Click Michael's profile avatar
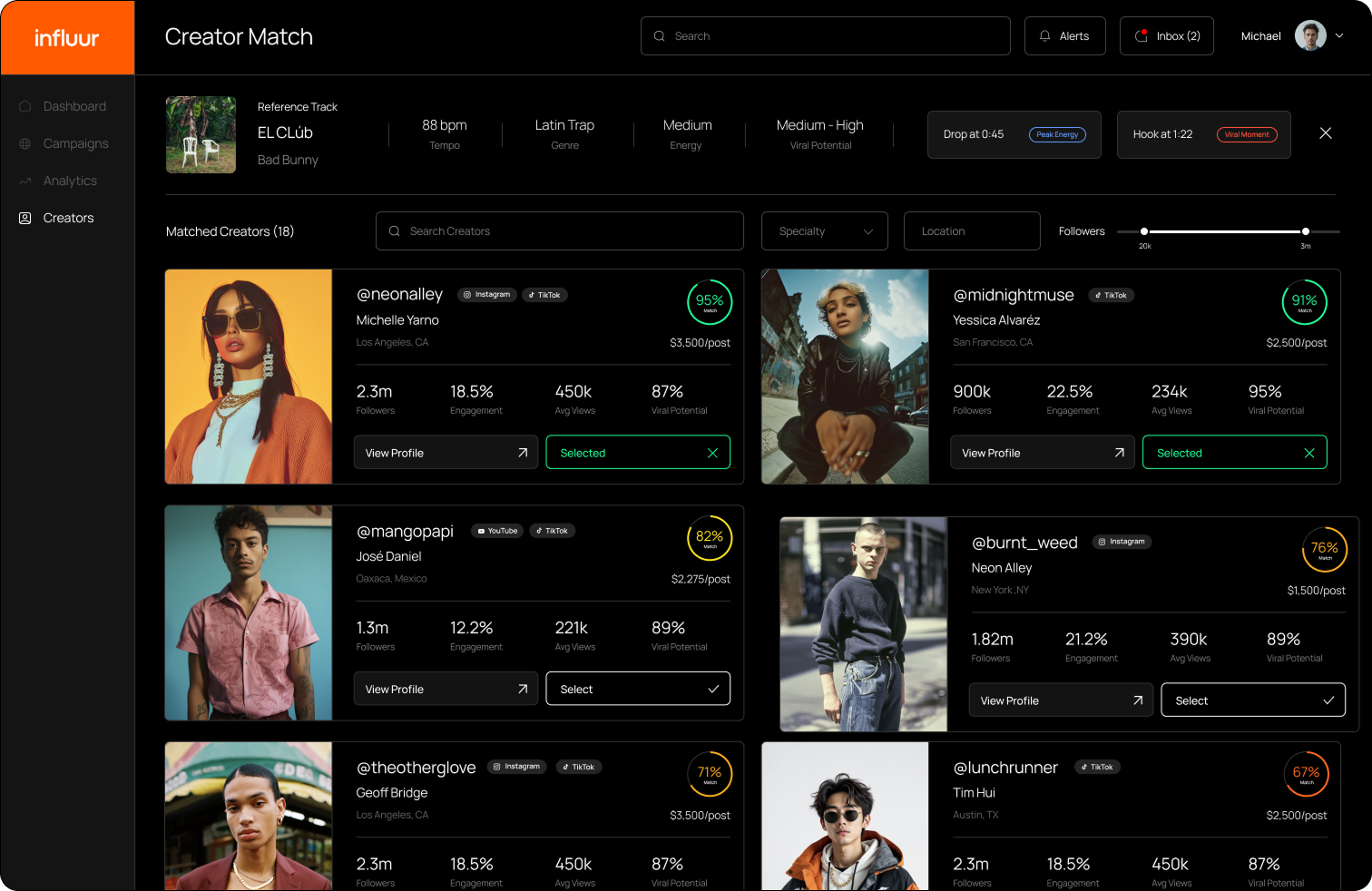 click(1310, 36)
